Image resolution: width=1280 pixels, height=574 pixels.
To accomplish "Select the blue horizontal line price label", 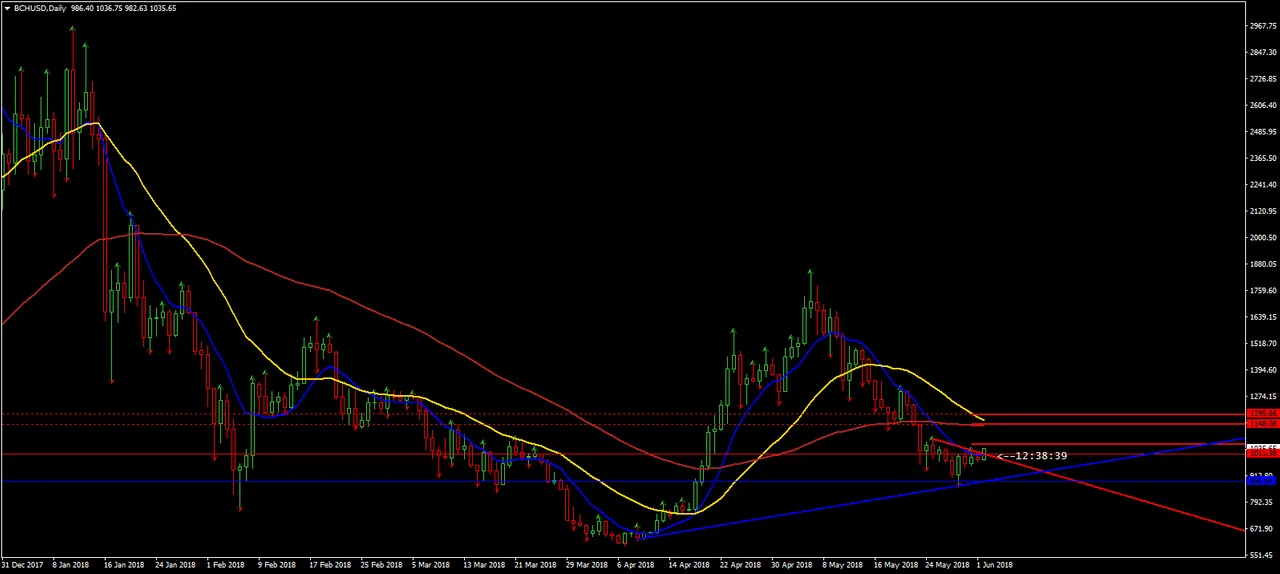I will tap(1261, 481).
